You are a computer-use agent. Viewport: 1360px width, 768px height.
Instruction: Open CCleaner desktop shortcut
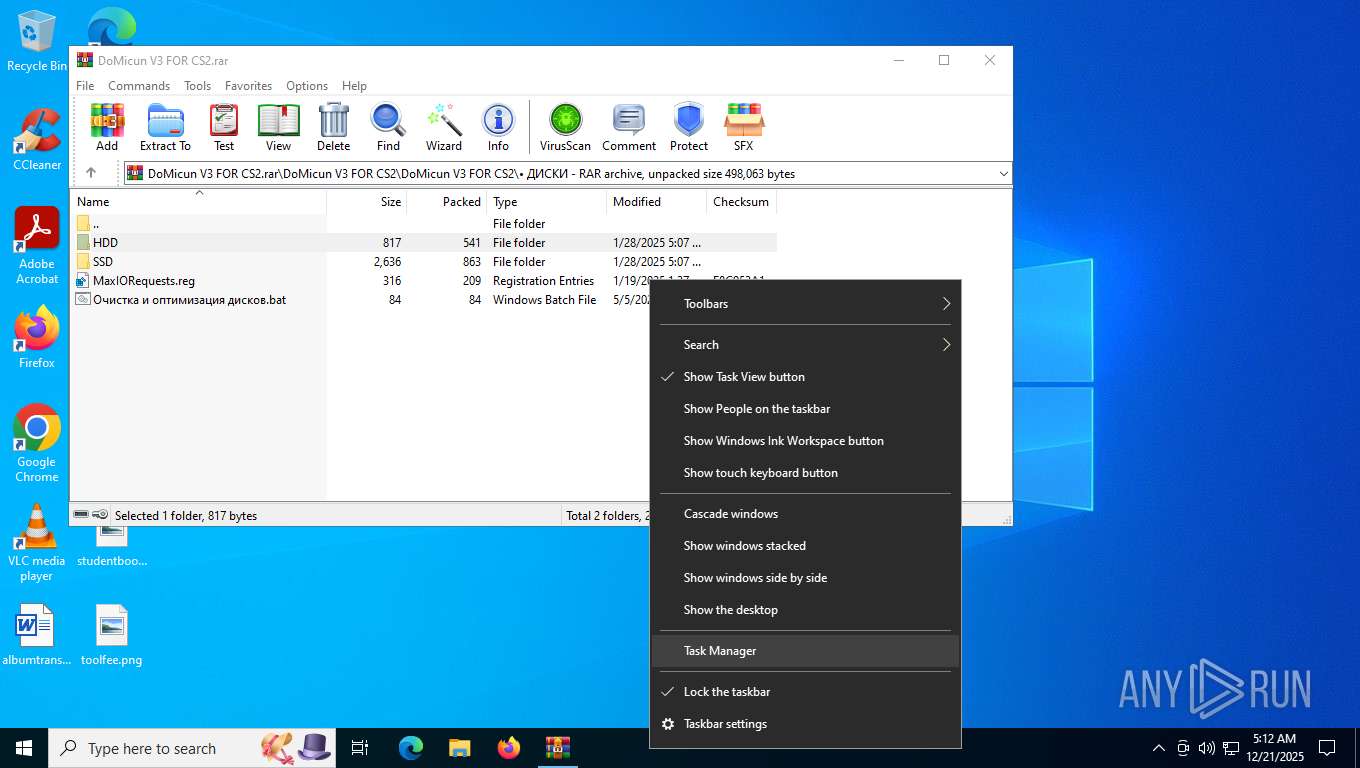click(37, 140)
